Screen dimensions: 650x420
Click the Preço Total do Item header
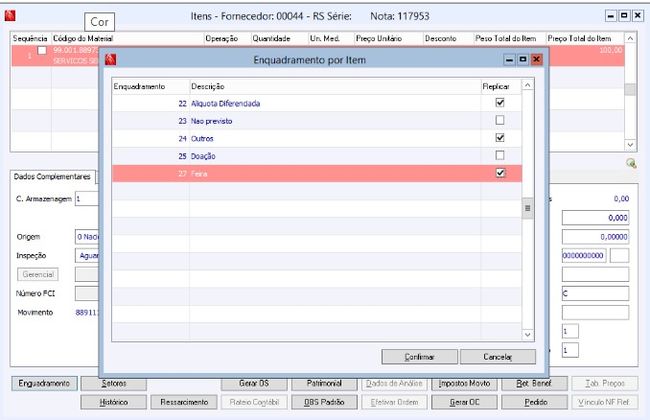point(585,39)
